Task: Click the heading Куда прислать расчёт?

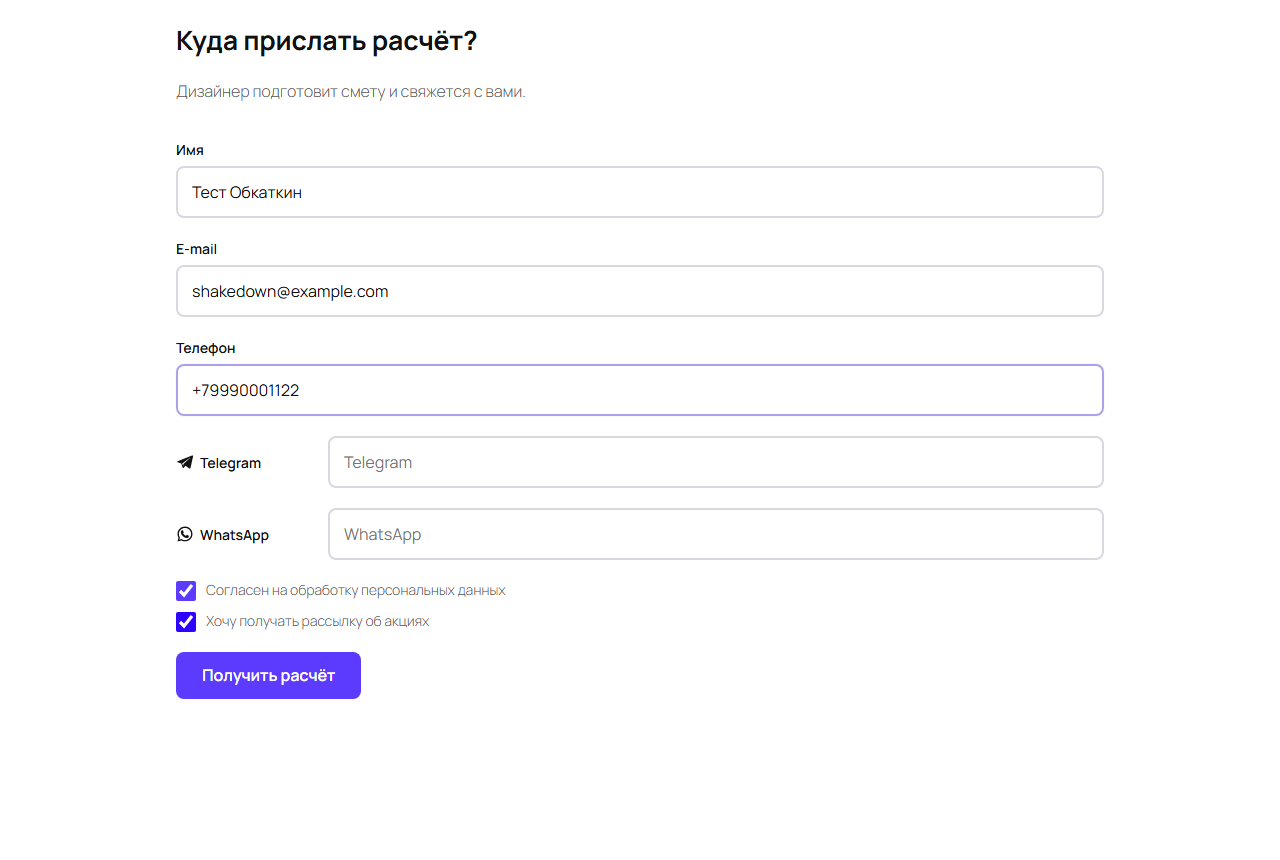Action: 326,41
